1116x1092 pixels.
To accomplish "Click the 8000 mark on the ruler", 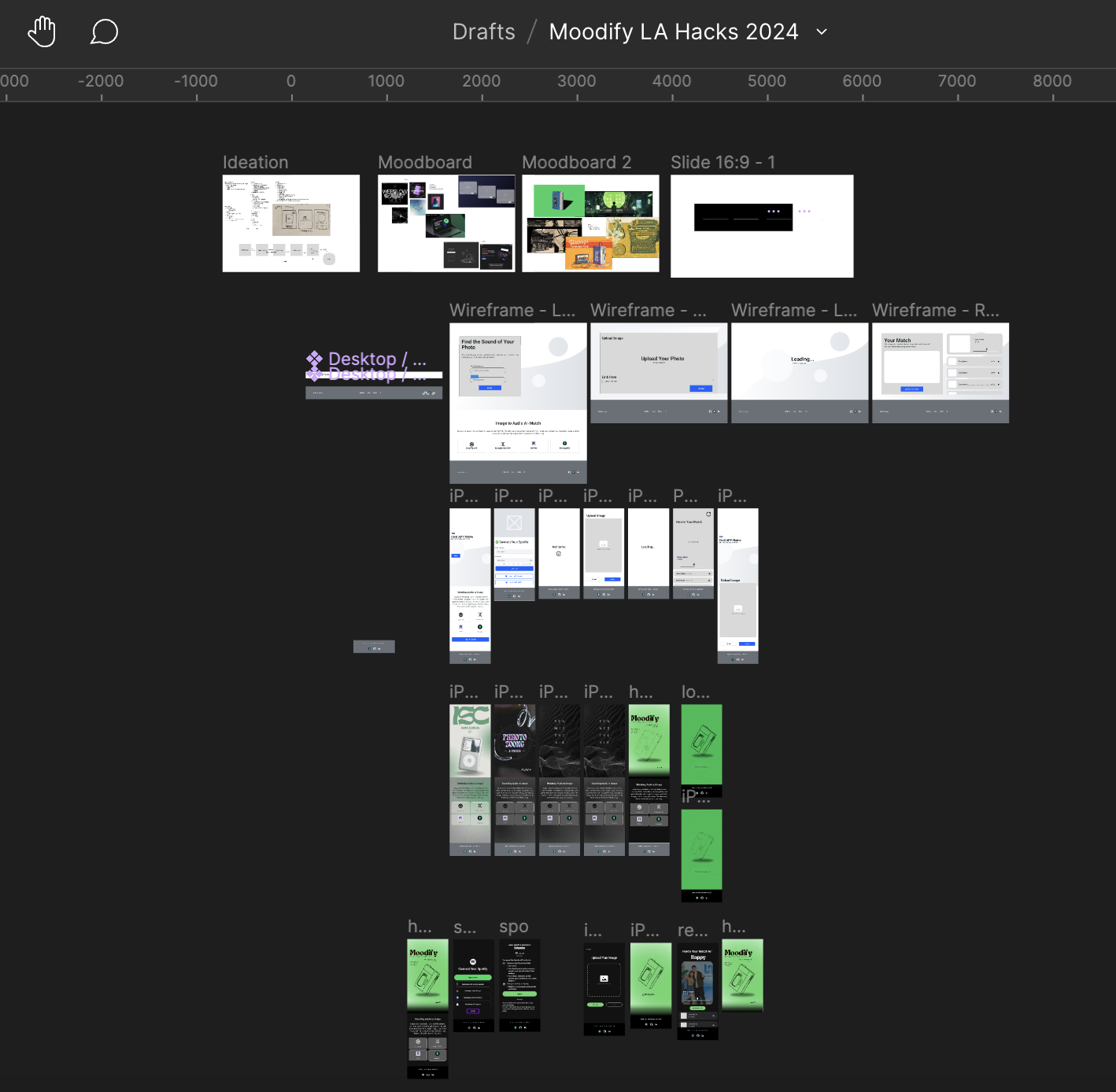I will click(x=1053, y=81).
